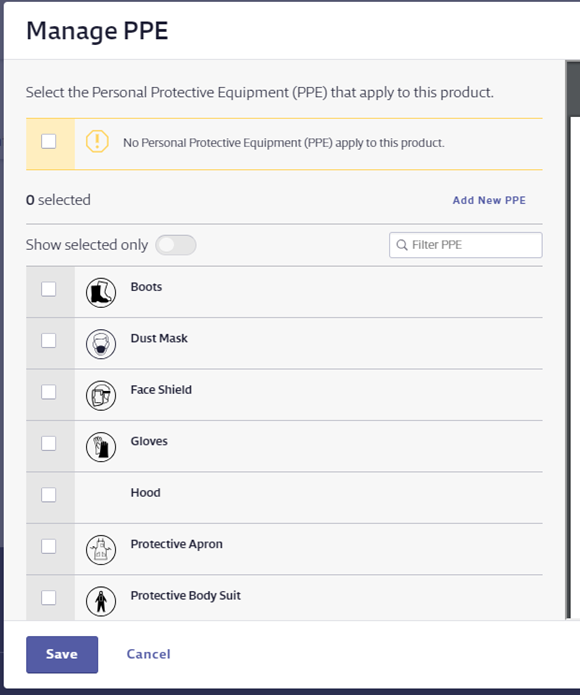Click the Gloves icon
The height and width of the screenshot is (695, 580).
pyautogui.click(x=101, y=447)
